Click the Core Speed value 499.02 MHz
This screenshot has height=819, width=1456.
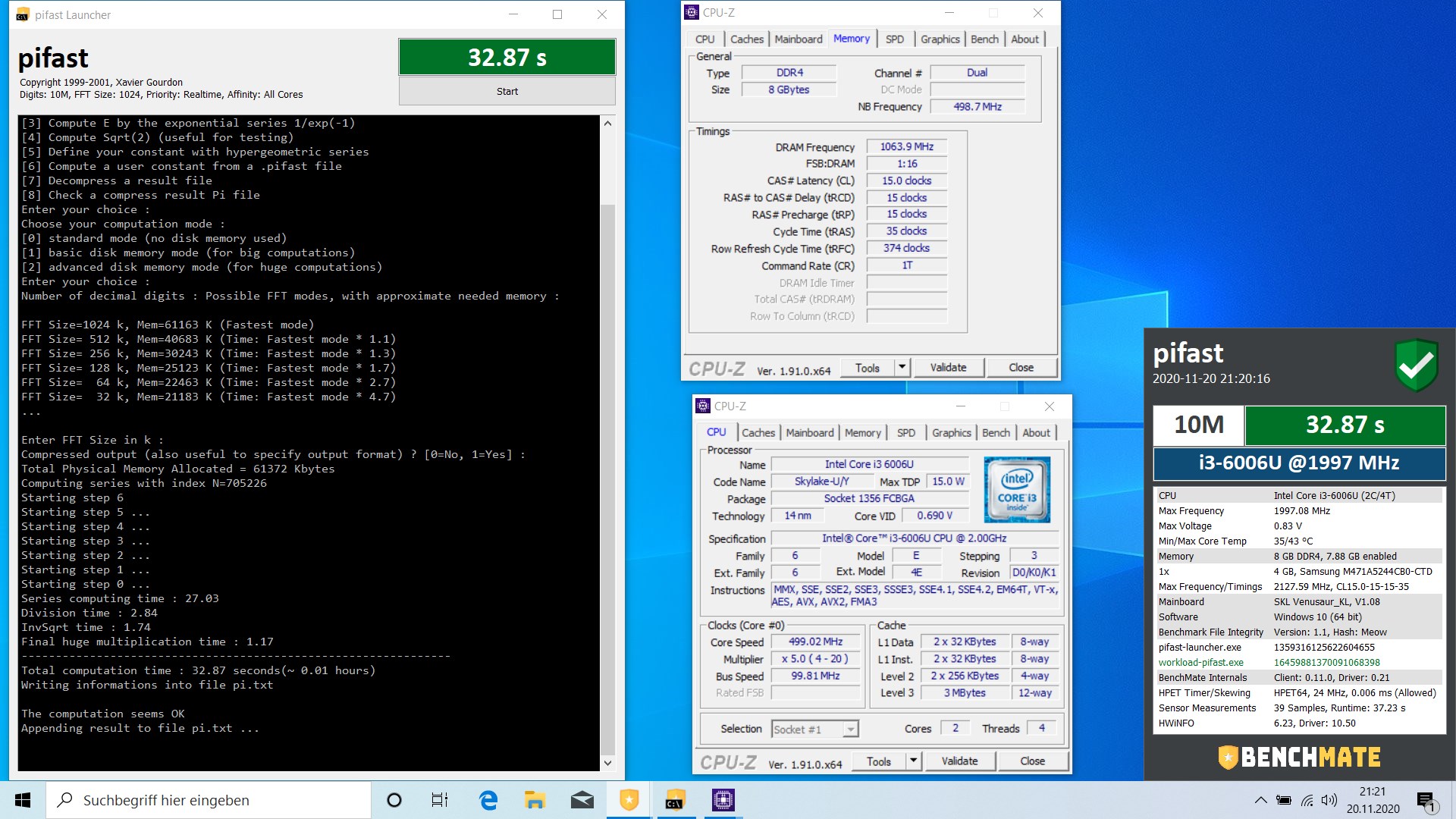pyautogui.click(x=815, y=642)
